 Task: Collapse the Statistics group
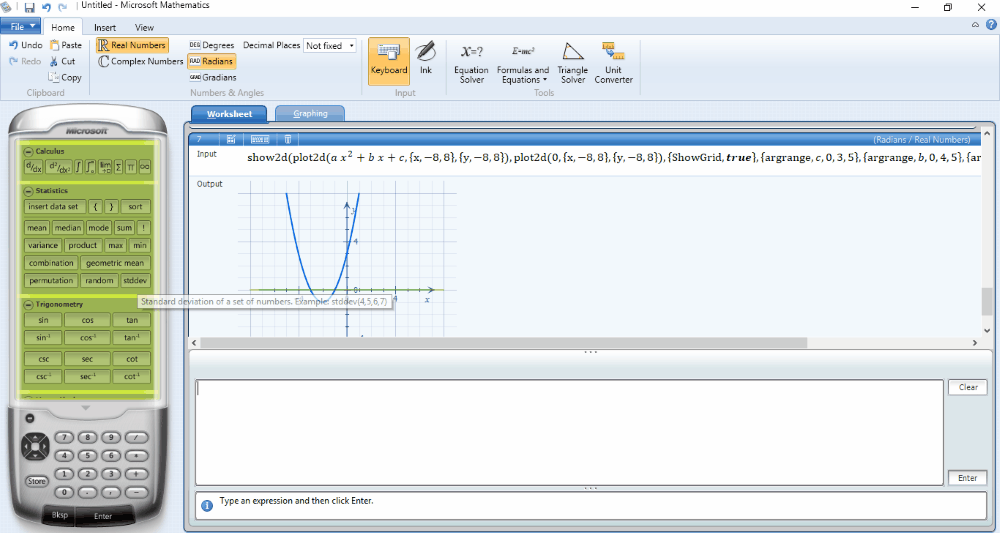point(28,191)
